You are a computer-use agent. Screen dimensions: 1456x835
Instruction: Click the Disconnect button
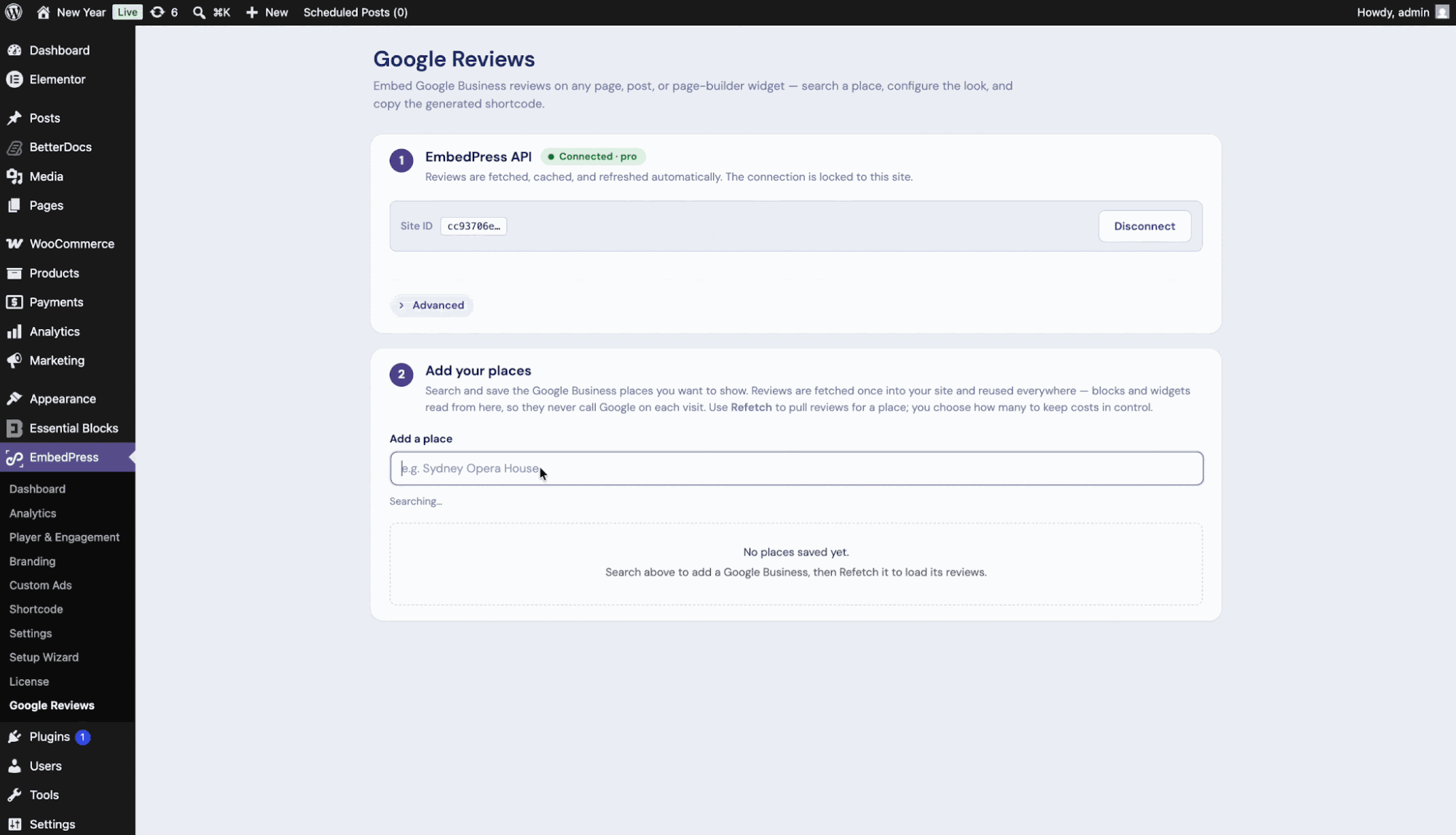click(1144, 226)
